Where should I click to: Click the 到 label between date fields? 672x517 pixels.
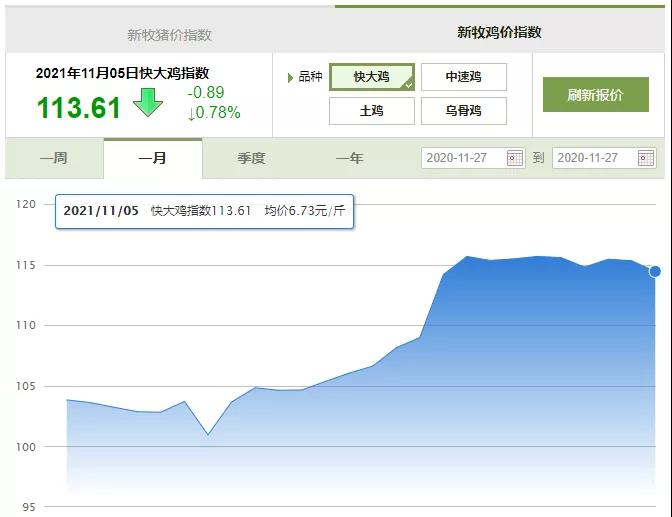click(539, 158)
